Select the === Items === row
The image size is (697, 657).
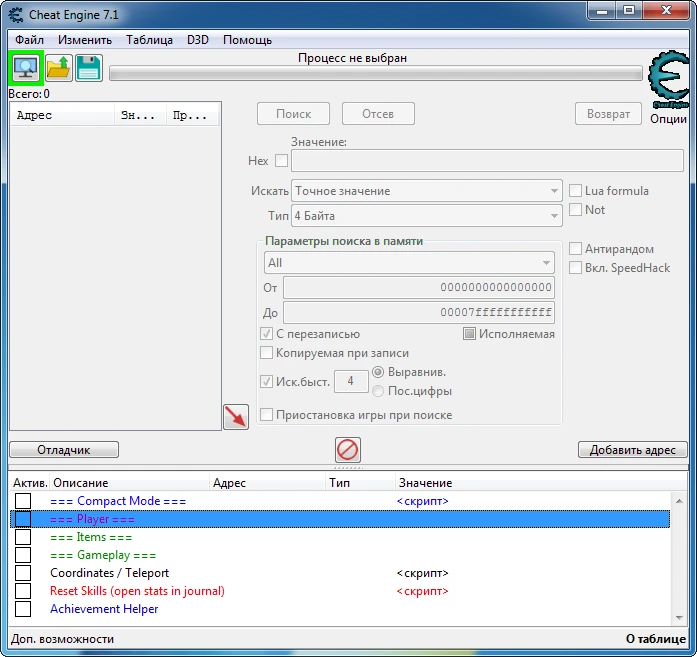tap(340, 537)
